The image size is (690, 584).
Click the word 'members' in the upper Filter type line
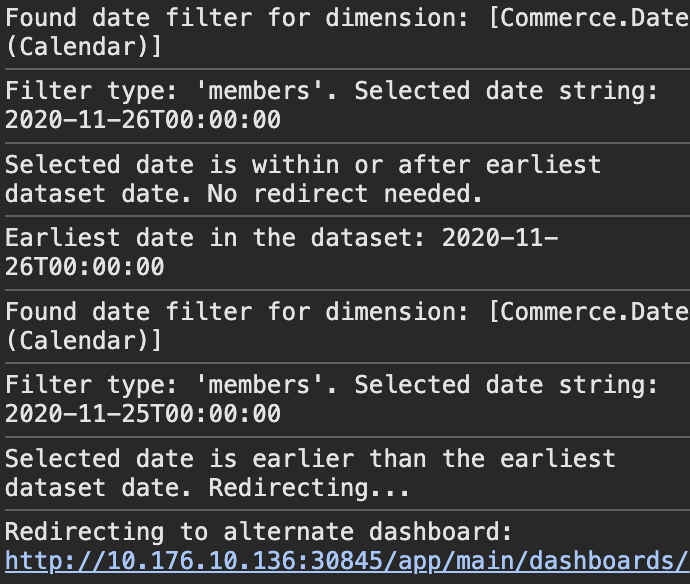259,91
